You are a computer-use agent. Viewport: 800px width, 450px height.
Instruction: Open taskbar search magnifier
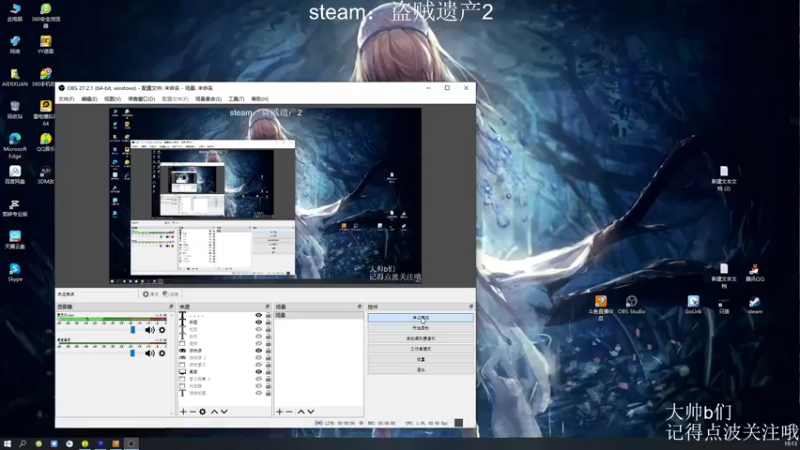pos(22,444)
